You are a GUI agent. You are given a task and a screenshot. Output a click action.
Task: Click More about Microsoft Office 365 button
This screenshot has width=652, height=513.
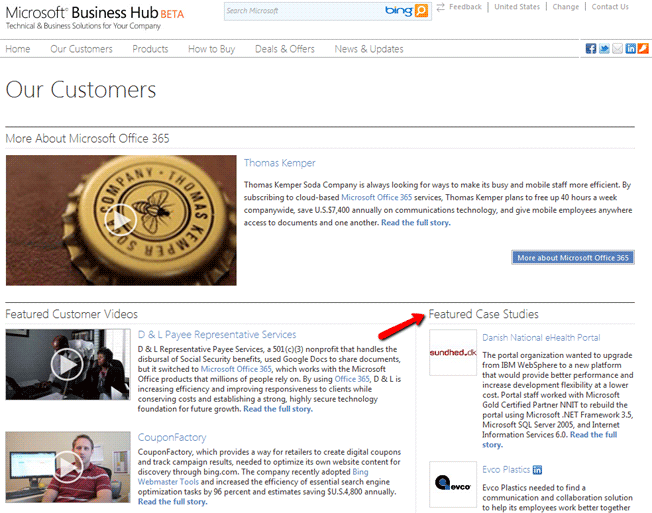pos(573,258)
